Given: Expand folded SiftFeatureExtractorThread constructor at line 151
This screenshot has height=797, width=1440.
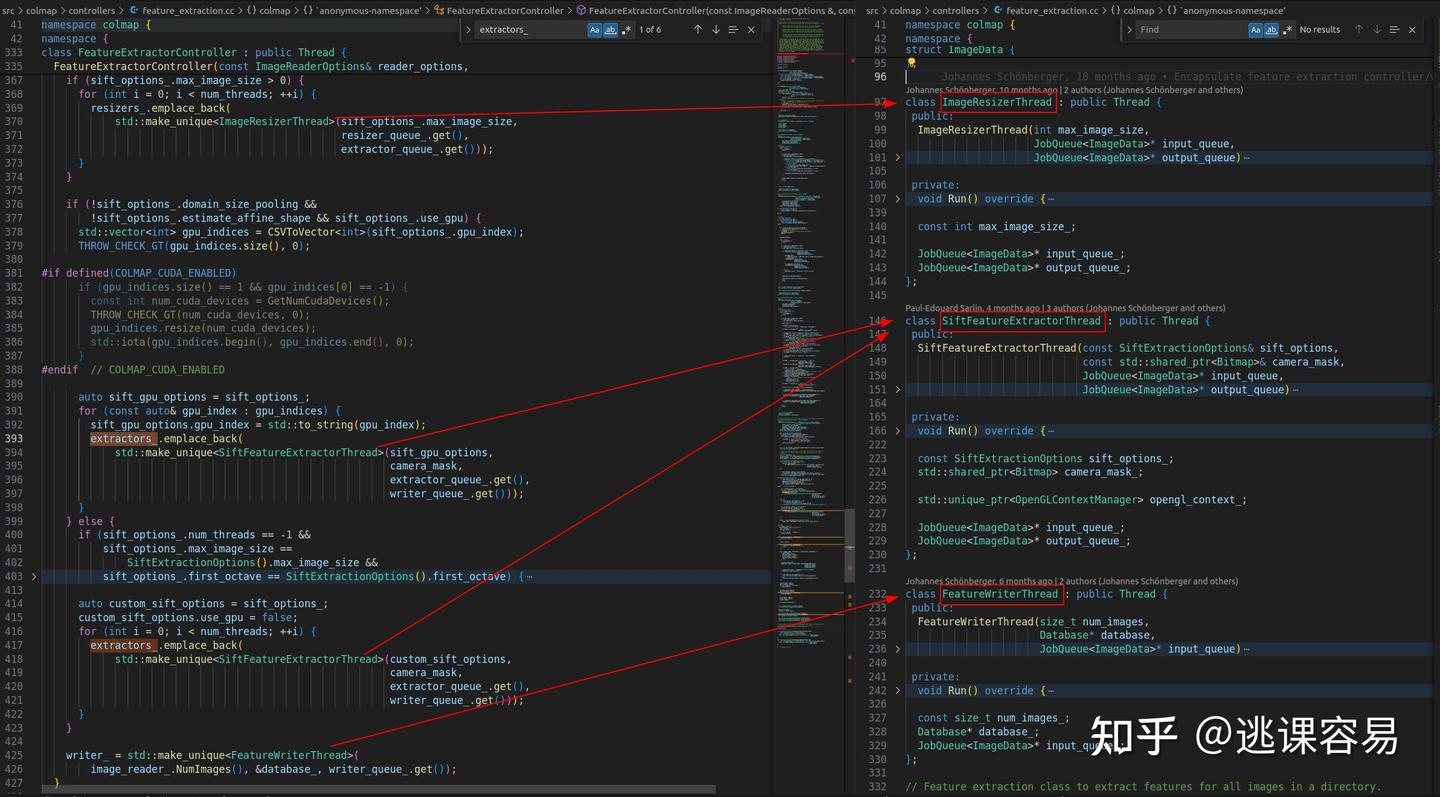Looking at the screenshot, I should [897, 390].
